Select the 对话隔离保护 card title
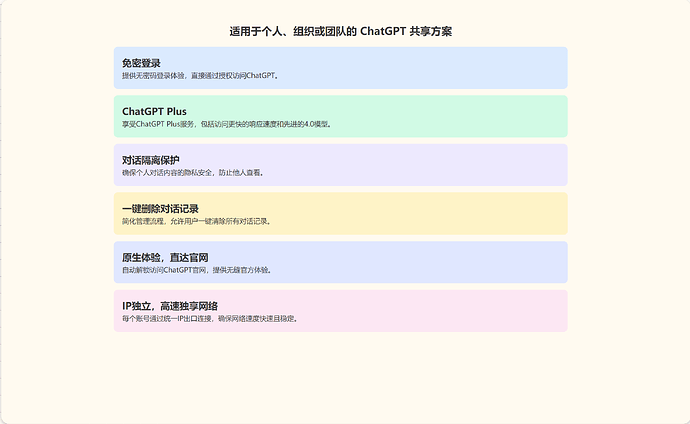 pos(151,160)
